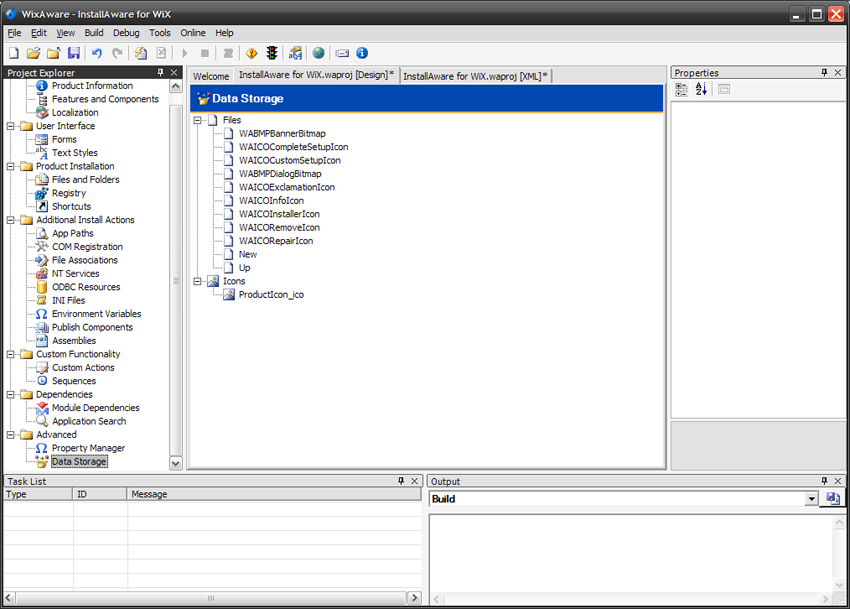850x609 pixels.
Task: Pin the Output panel
Action: (x=825, y=481)
